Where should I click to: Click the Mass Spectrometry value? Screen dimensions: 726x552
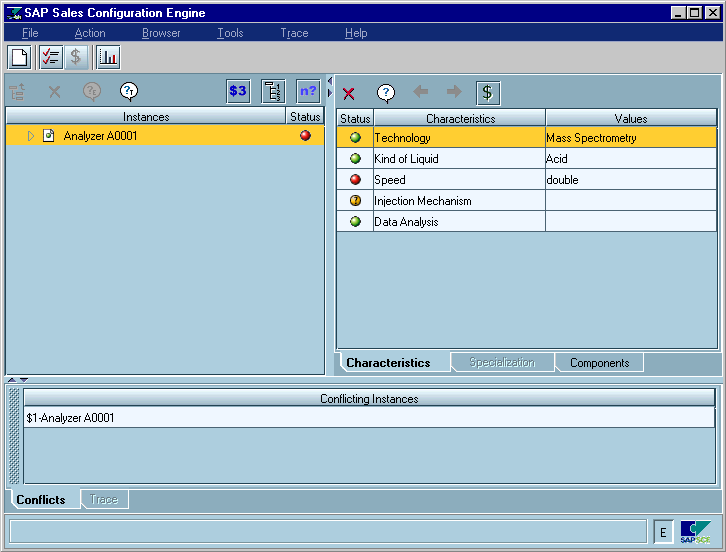pyautogui.click(x=631, y=138)
